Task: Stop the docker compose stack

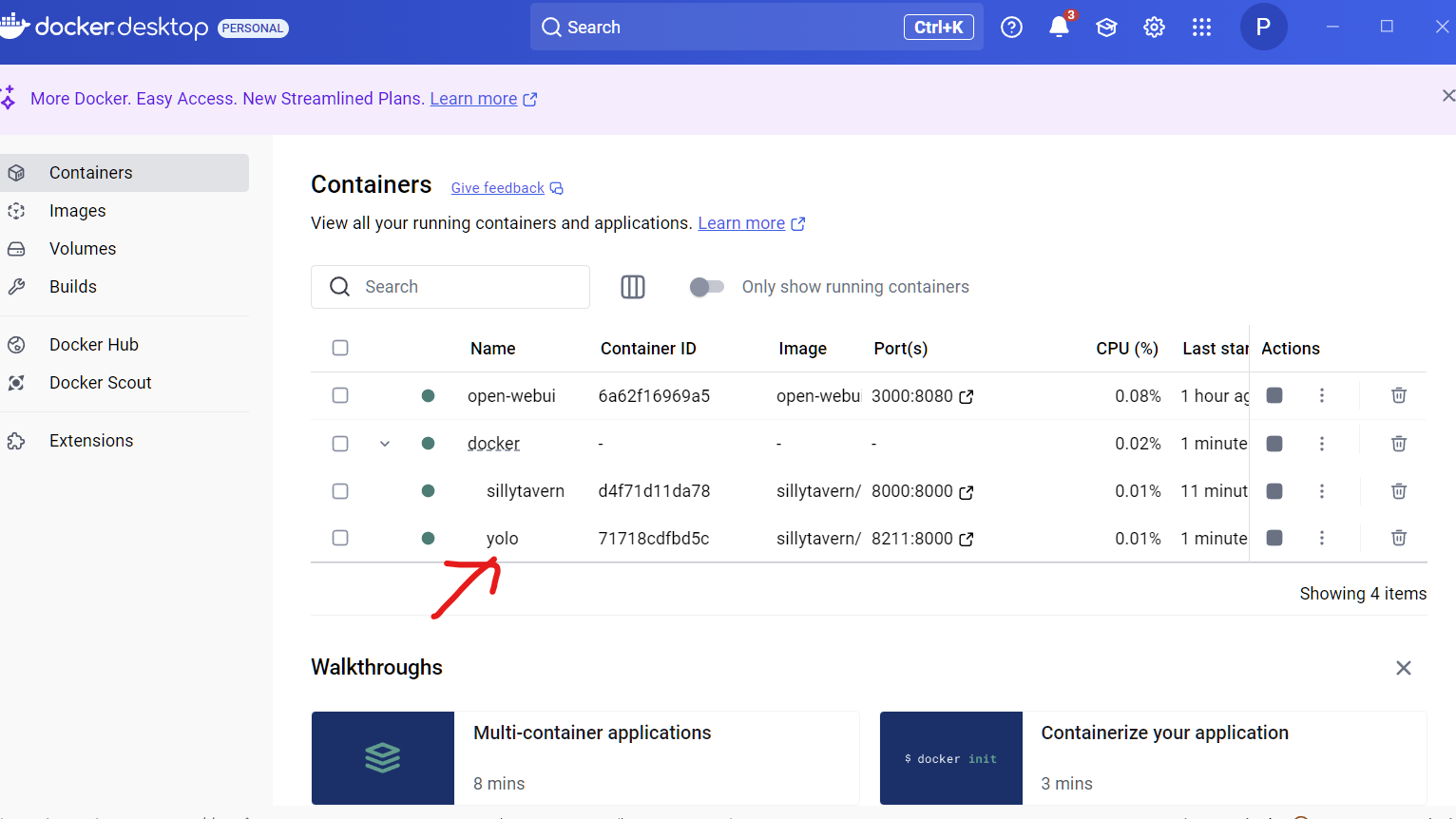Action: click(1274, 444)
